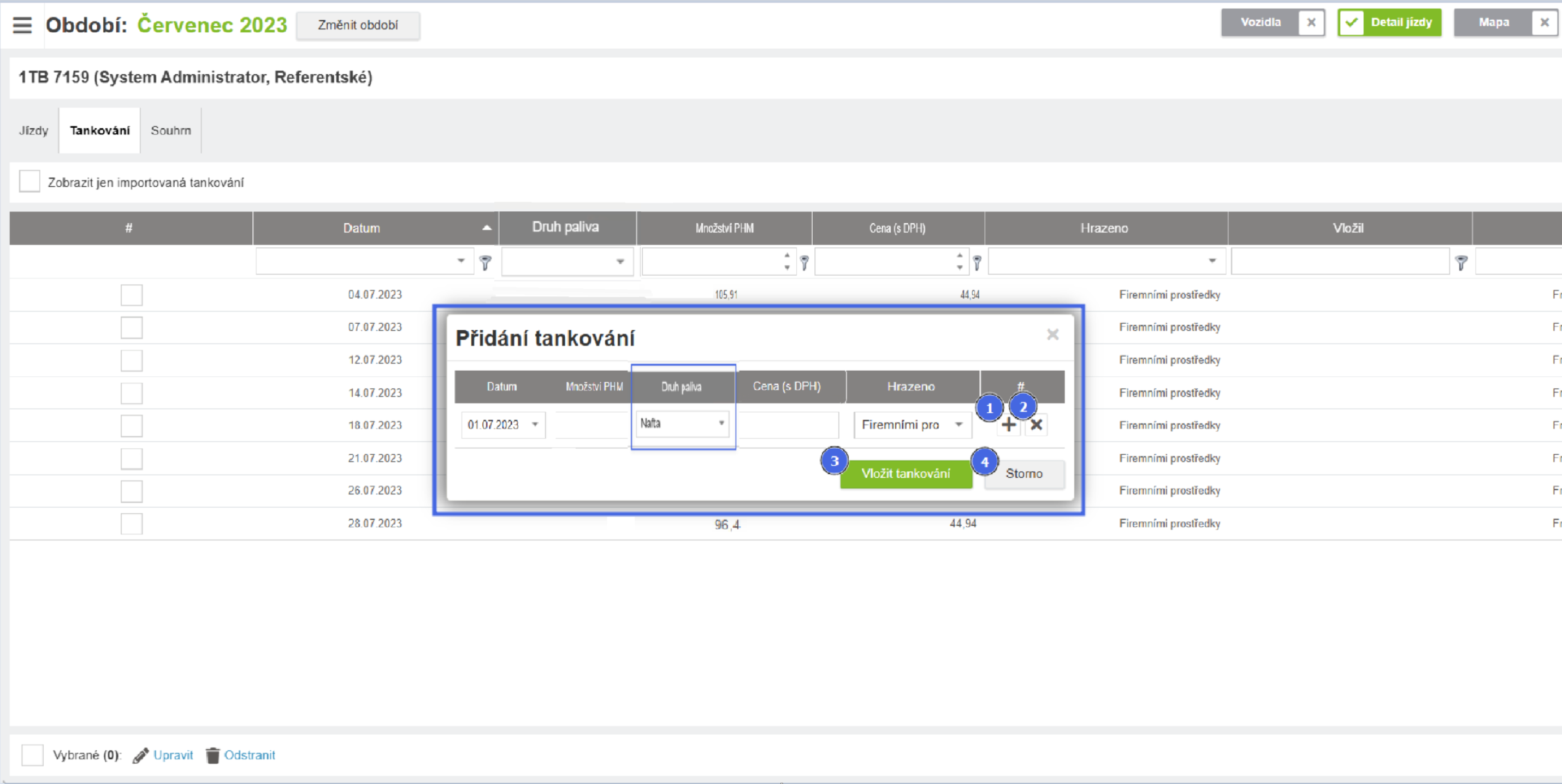
Task: Close the Přidání tankování dialog
Action: click(x=1052, y=335)
